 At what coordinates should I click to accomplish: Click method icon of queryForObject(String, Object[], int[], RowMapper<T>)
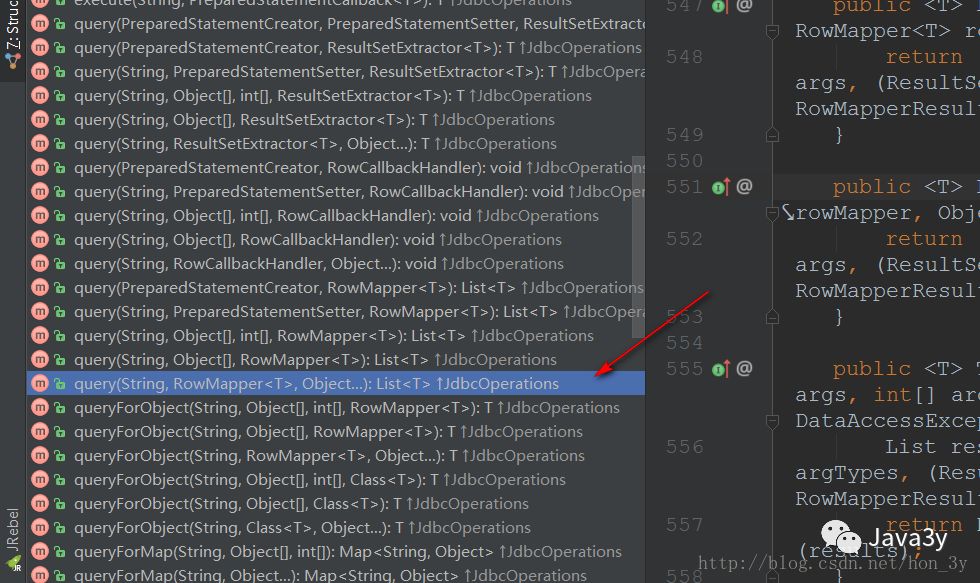pyautogui.click(x=40, y=408)
